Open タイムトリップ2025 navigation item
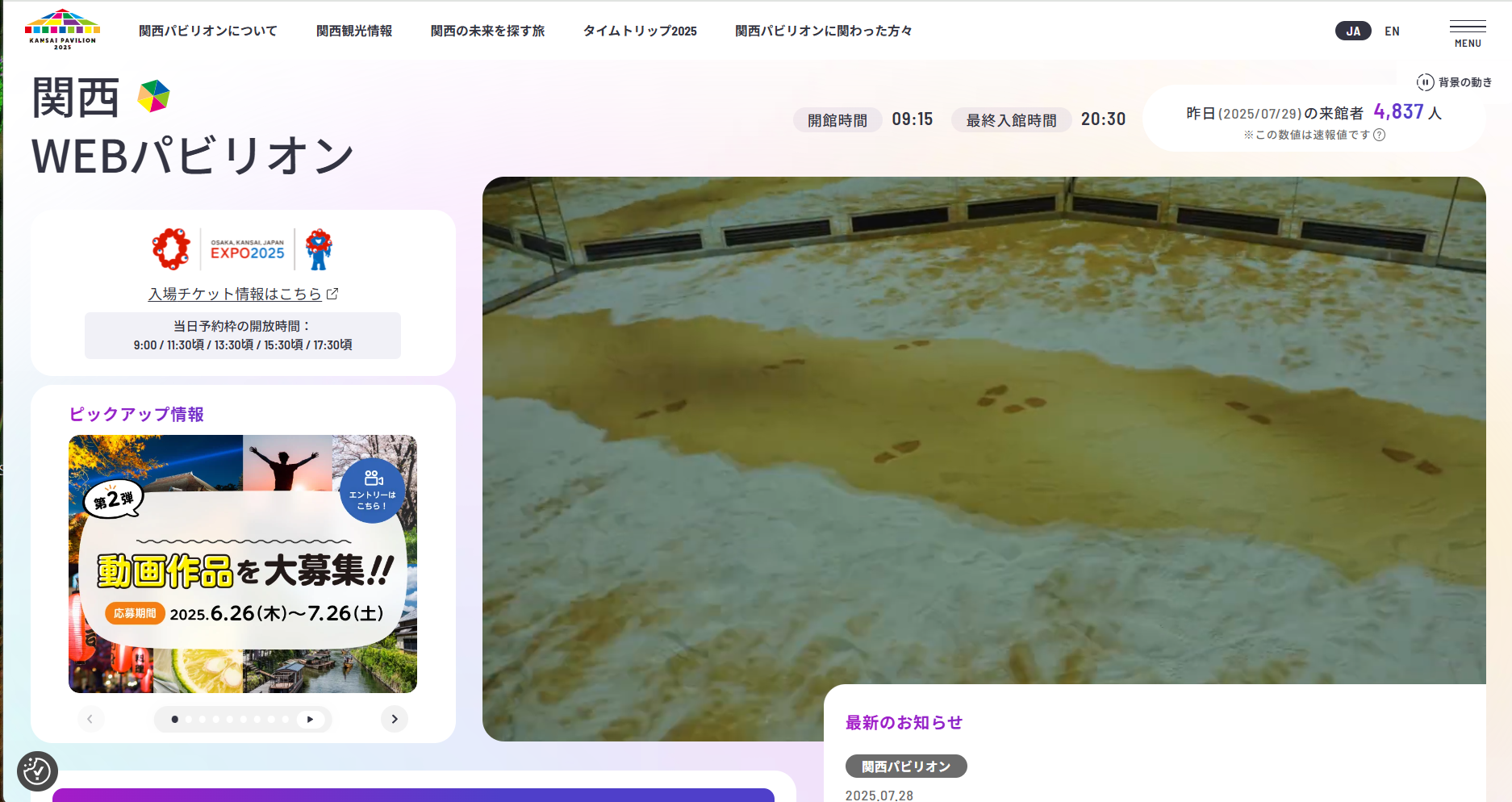The image size is (1512, 802). click(640, 31)
